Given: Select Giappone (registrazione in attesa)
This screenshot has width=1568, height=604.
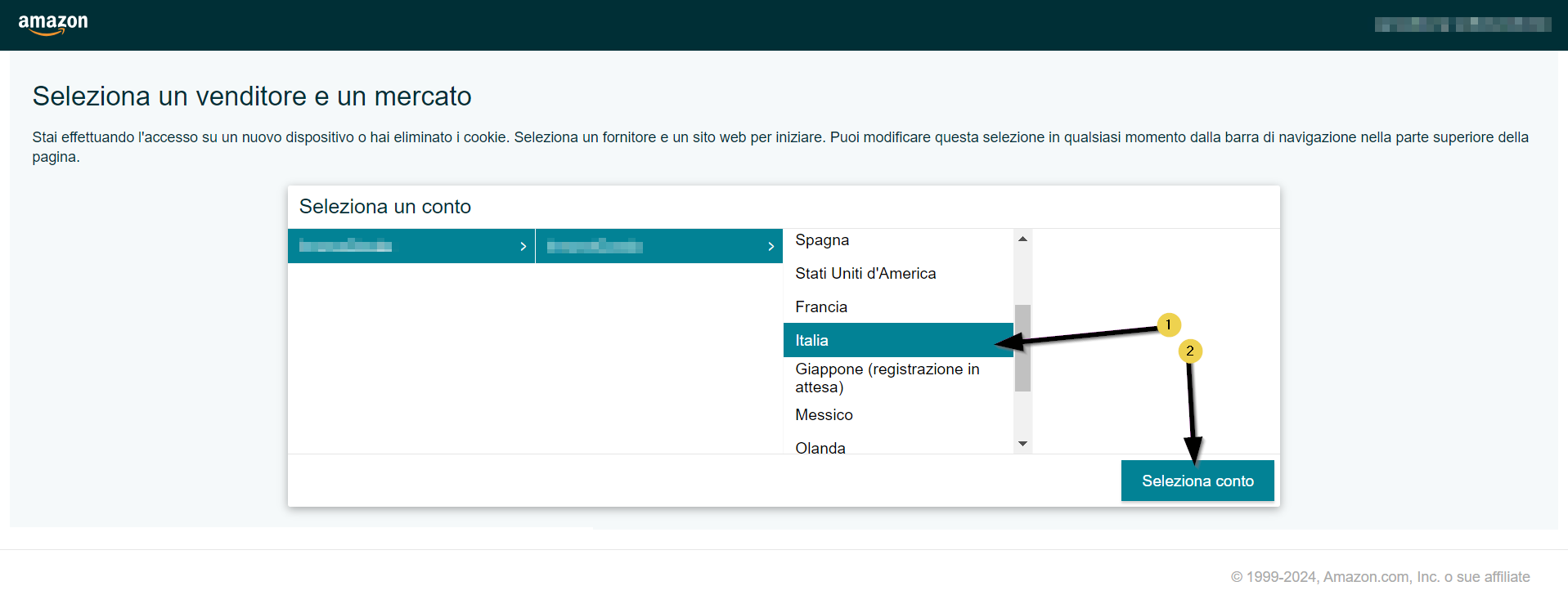Looking at the screenshot, I should point(887,378).
